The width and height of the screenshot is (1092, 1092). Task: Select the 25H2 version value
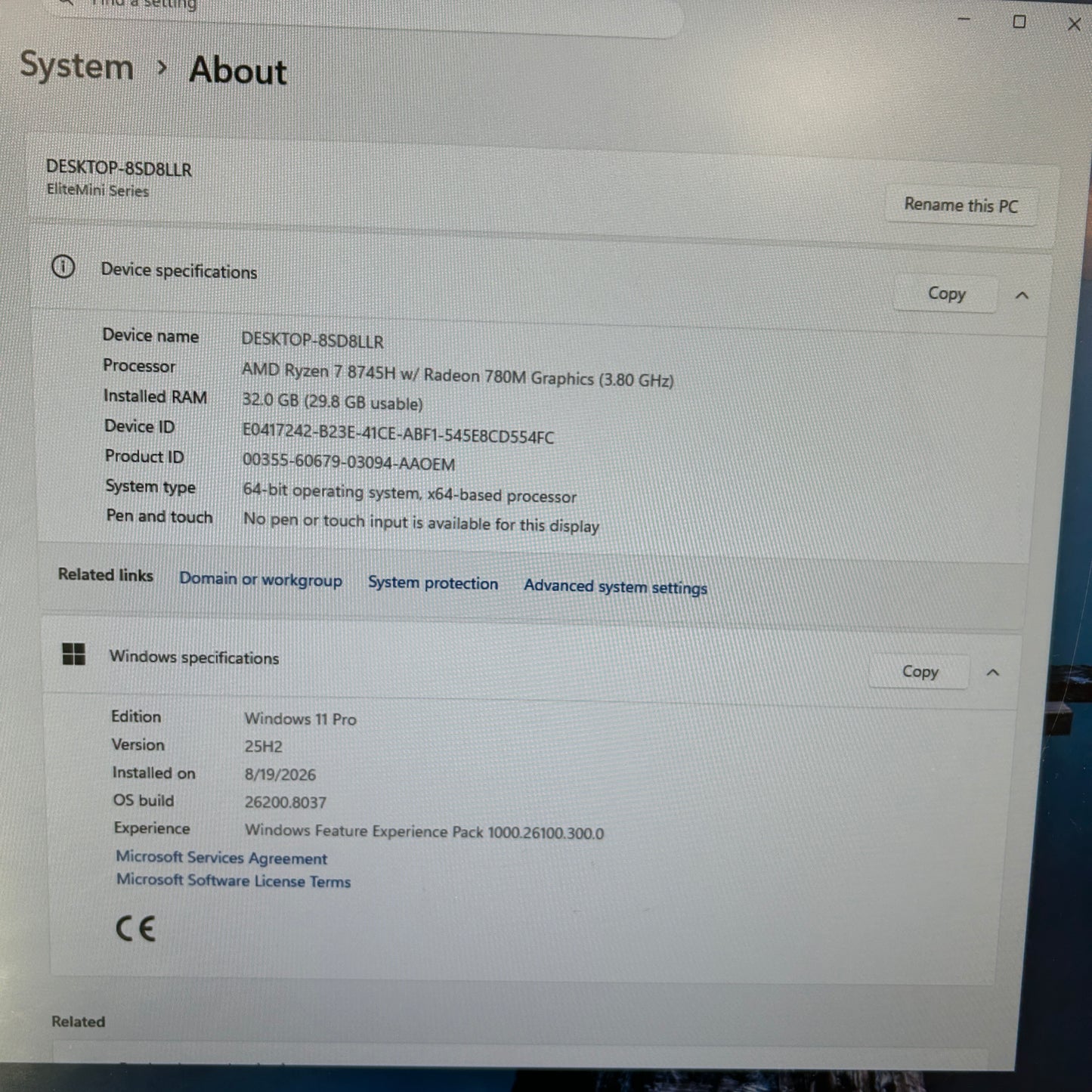pyautogui.click(x=263, y=746)
